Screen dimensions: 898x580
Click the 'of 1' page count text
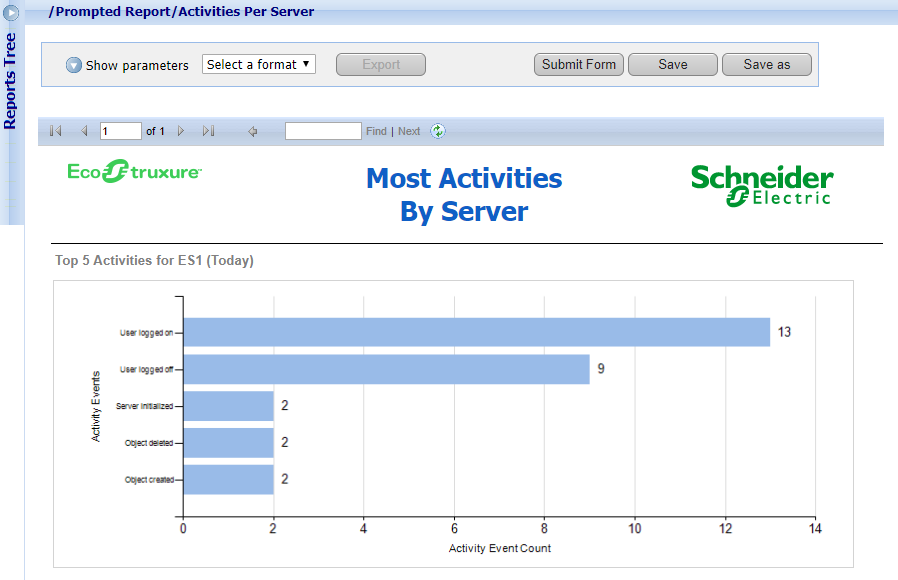(x=155, y=131)
